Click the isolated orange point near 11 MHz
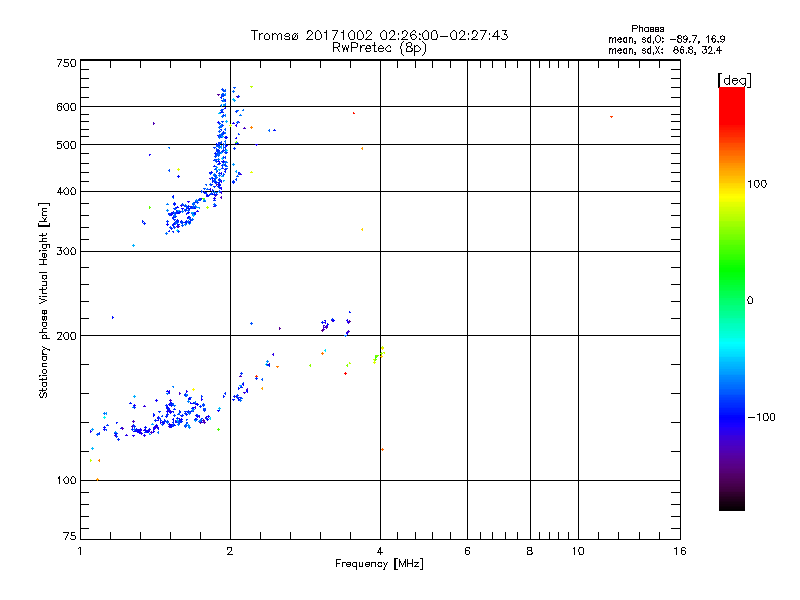Image resolution: width=800 pixels, height=600 pixels. [611, 117]
